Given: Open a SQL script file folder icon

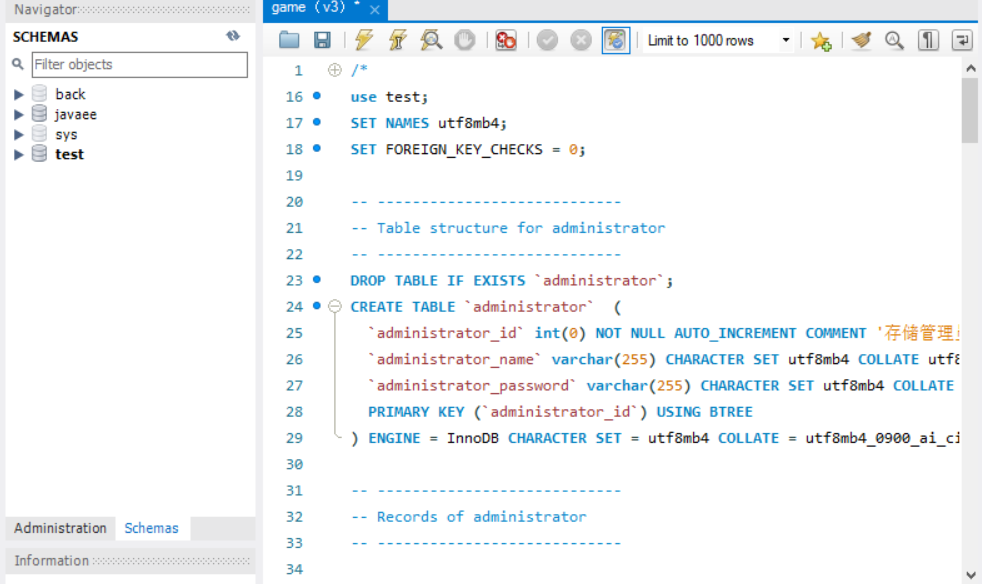Looking at the screenshot, I should (289, 40).
